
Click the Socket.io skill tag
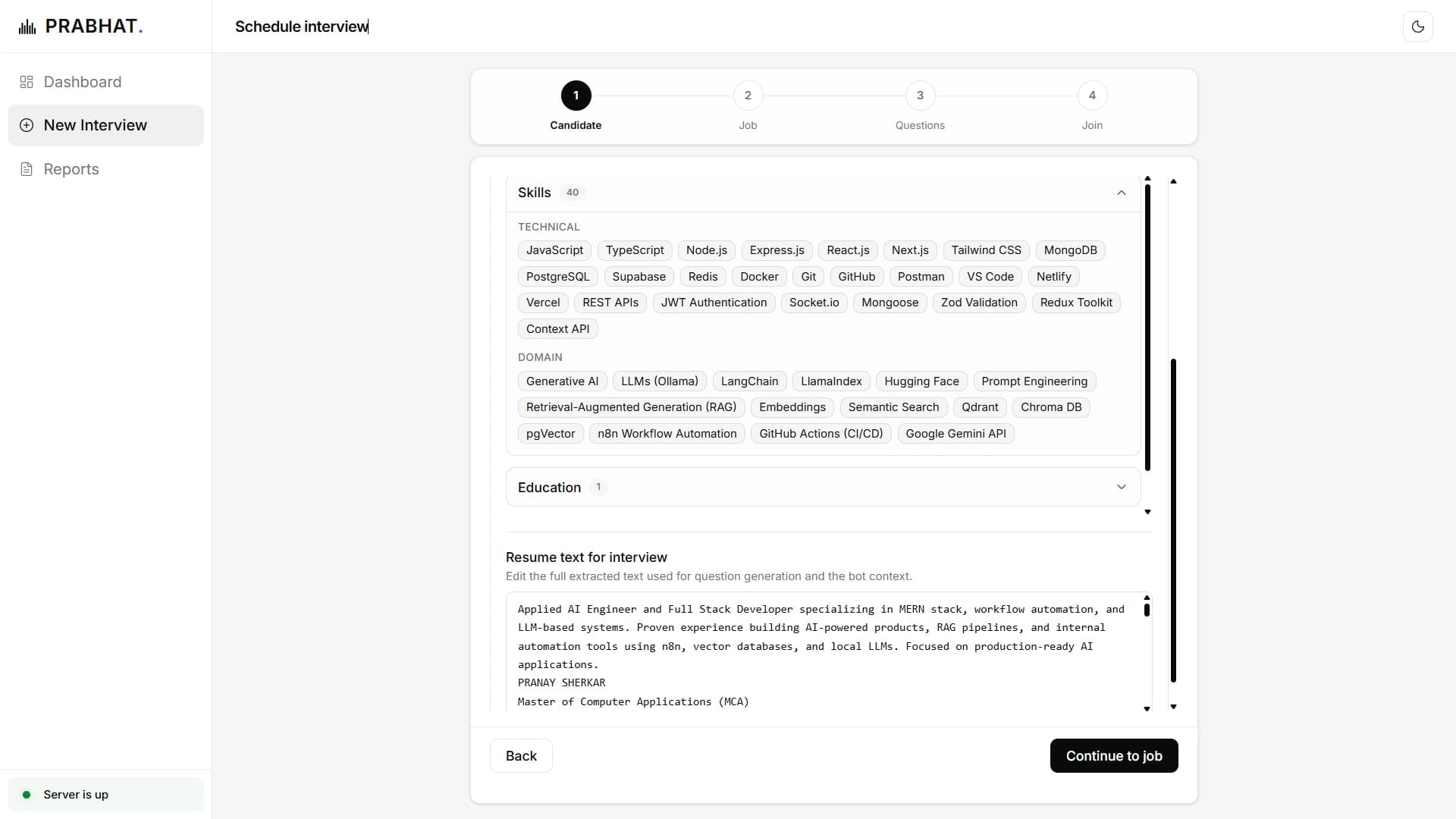click(814, 303)
